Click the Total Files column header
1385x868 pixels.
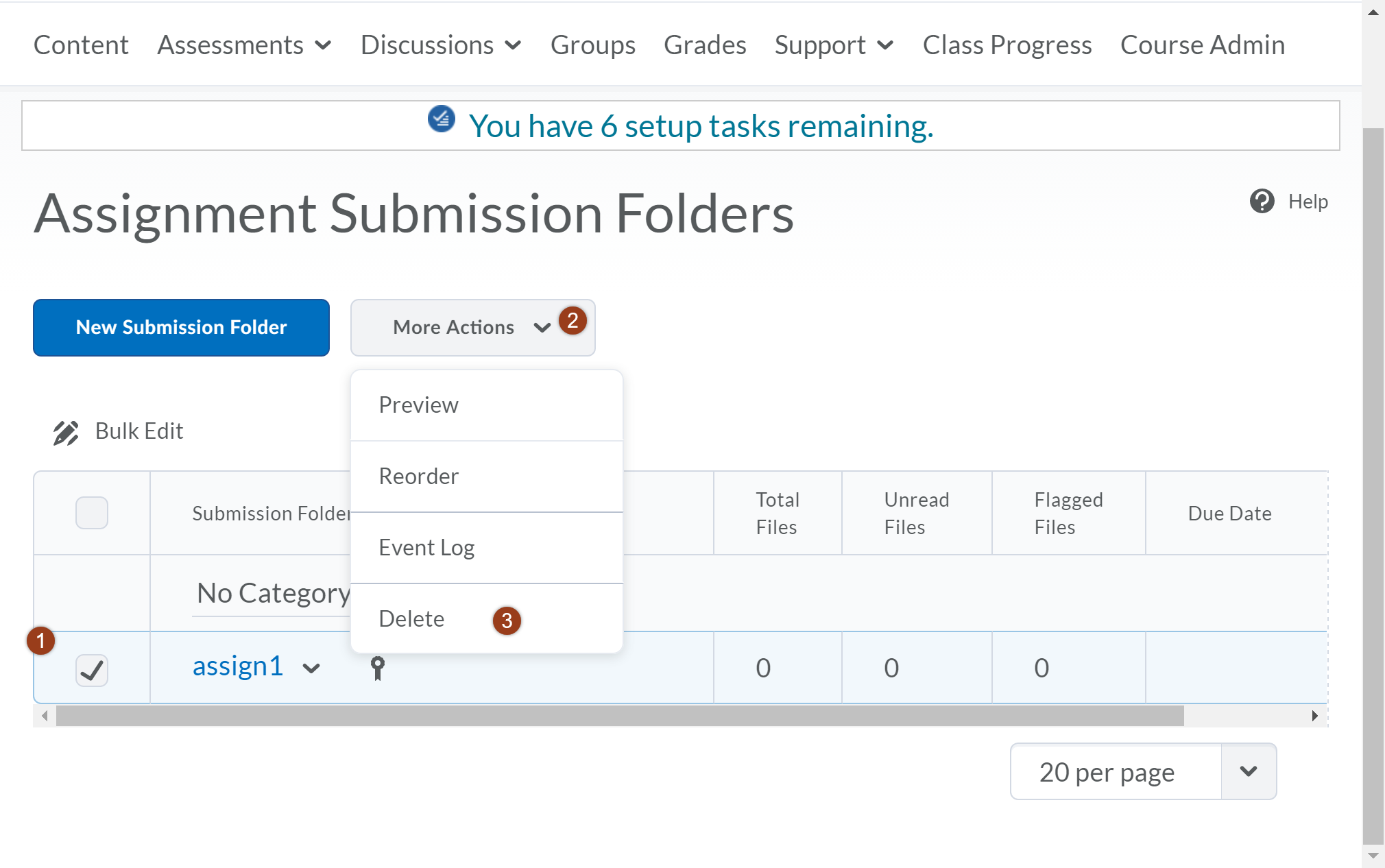[x=778, y=514]
